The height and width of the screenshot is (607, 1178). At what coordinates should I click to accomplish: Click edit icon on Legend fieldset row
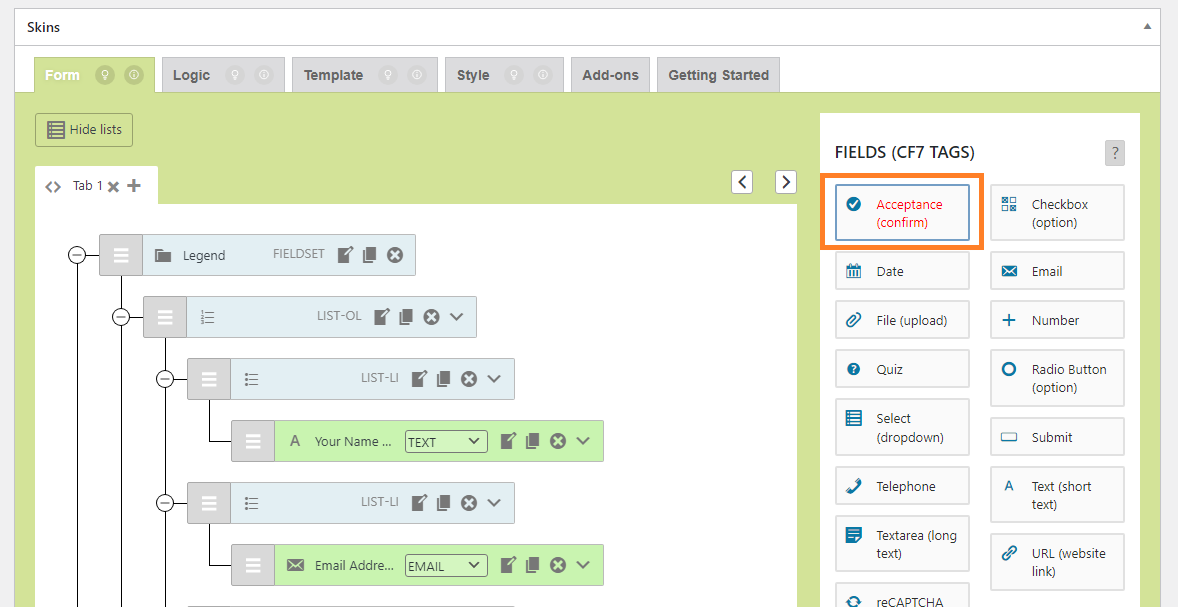pyautogui.click(x=345, y=255)
